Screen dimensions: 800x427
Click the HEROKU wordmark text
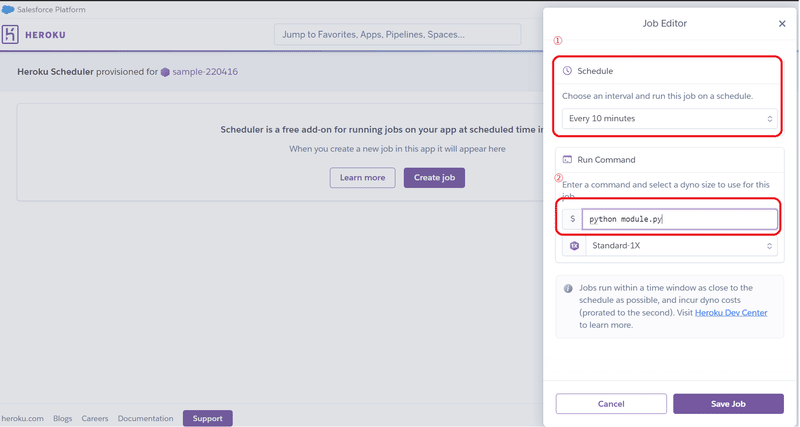[x=45, y=35]
